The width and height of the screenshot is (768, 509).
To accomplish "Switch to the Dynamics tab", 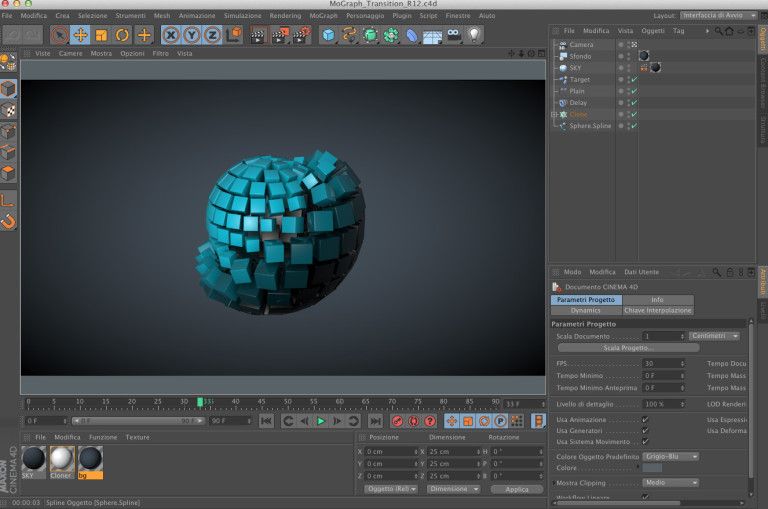I will tap(585, 310).
